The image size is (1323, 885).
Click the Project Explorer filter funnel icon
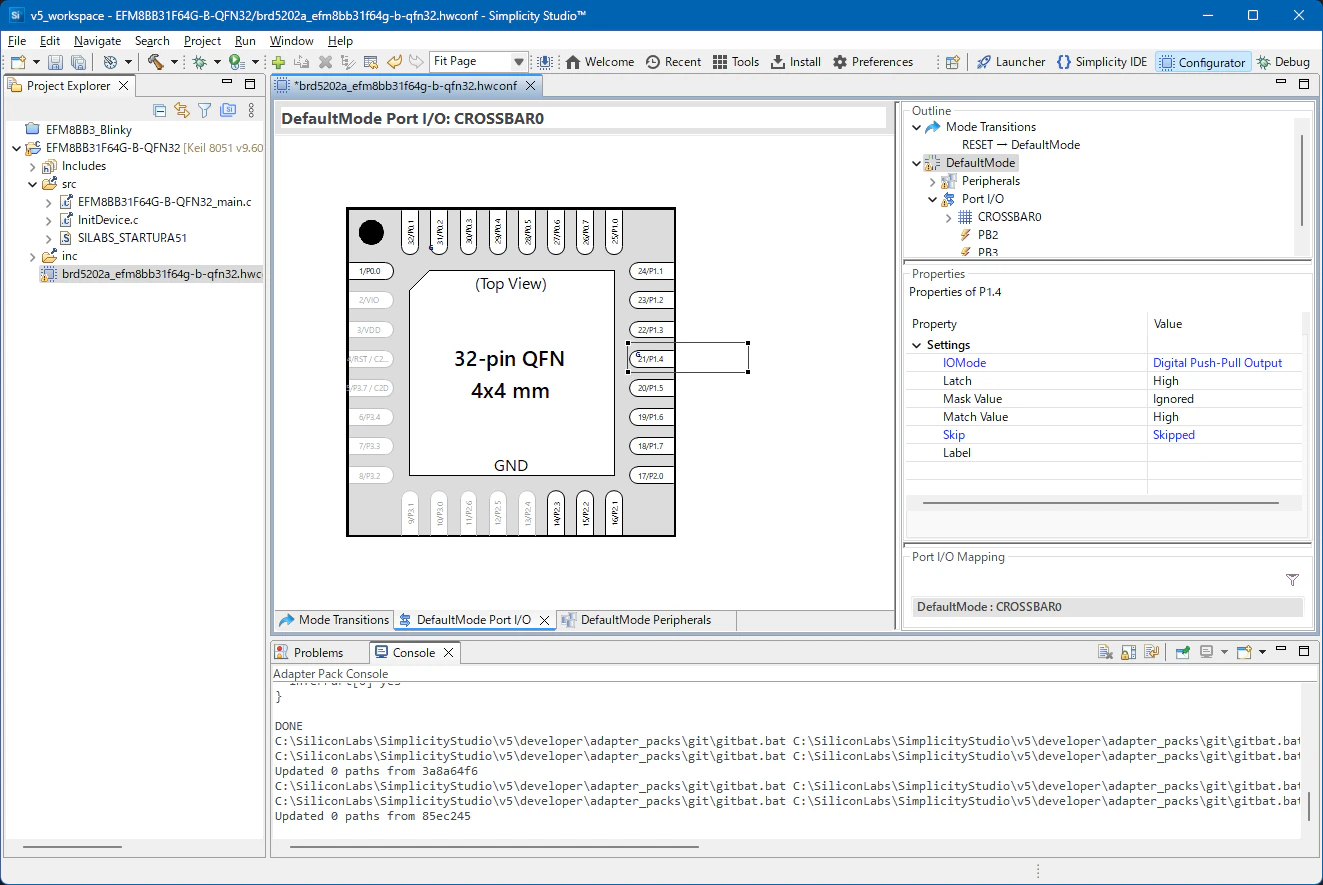point(205,110)
